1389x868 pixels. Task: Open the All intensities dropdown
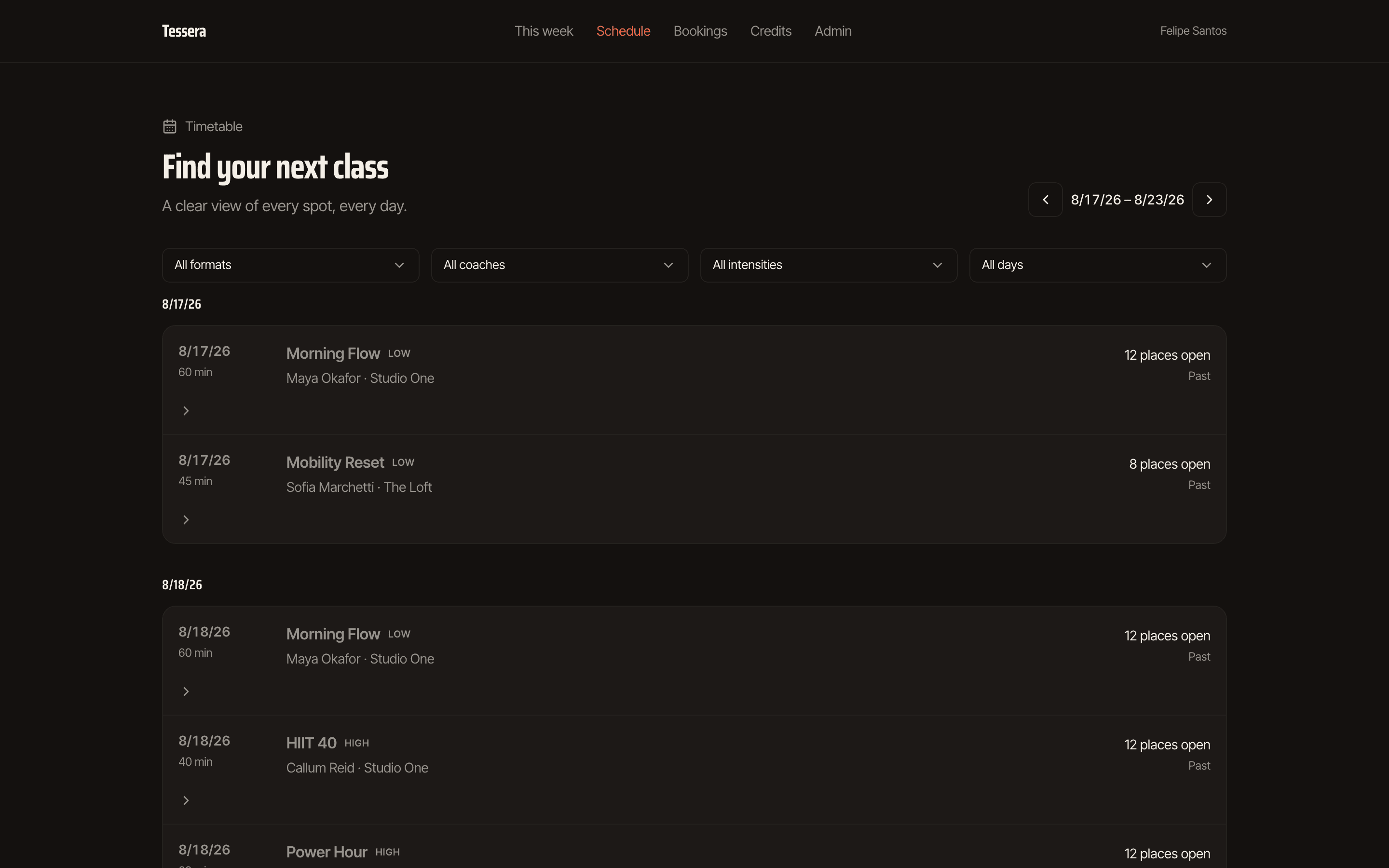point(829,265)
